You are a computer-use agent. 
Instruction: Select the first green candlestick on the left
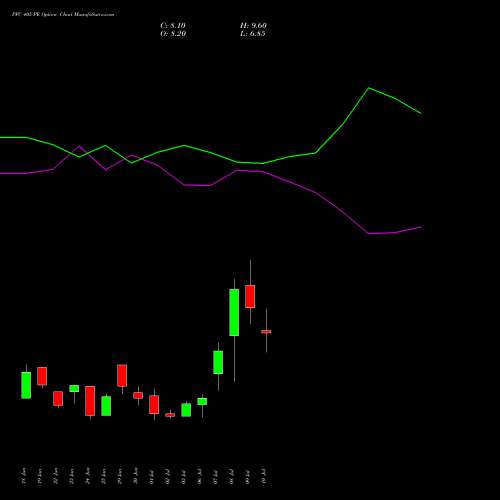click(26, 385)
